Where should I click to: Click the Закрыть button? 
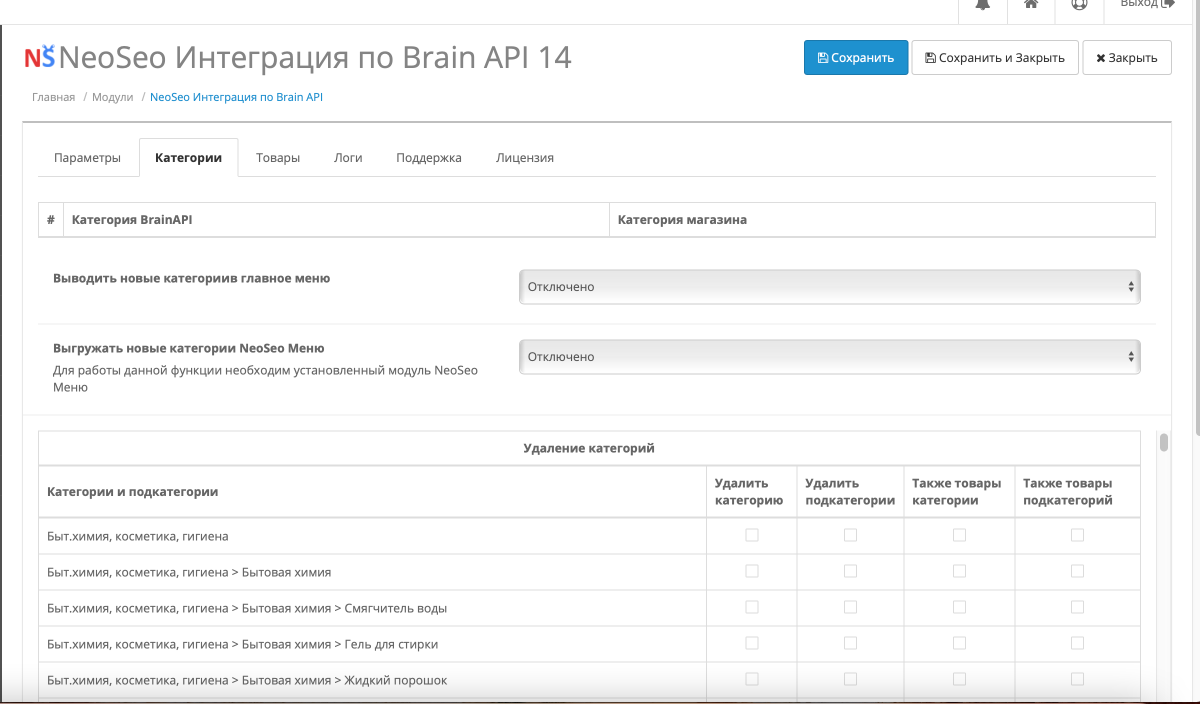pyautogui.click(x=1127, y=58)
